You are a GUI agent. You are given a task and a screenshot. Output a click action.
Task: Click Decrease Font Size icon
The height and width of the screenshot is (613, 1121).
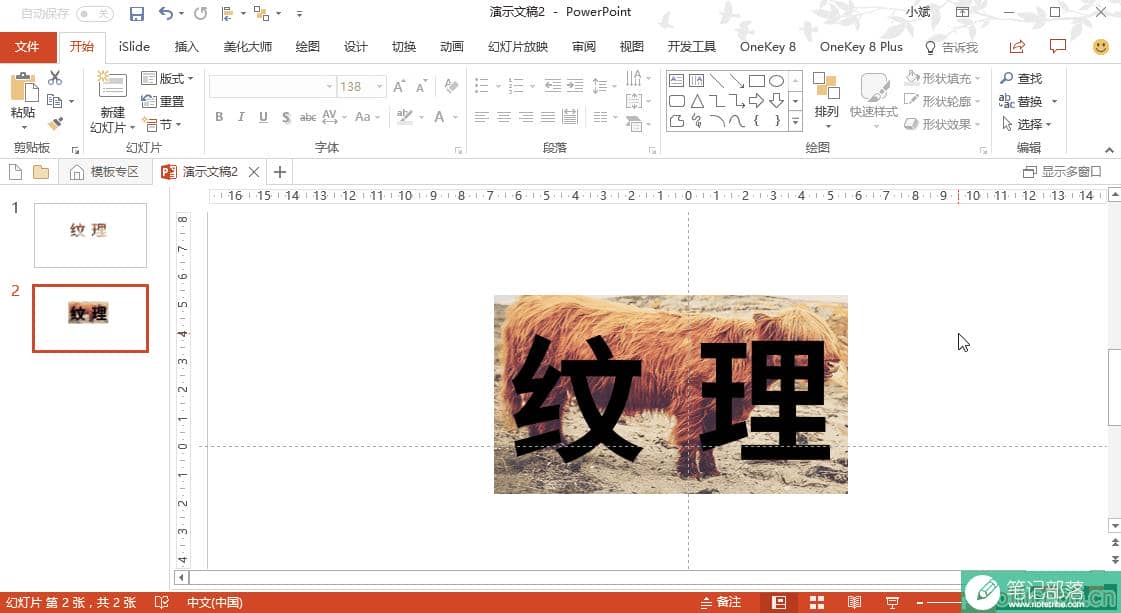click(x=422, y=86)
